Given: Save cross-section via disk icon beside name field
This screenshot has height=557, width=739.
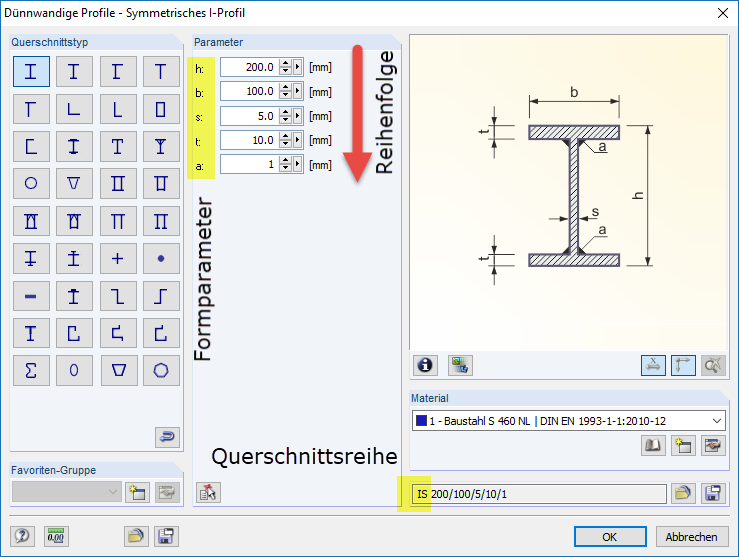Looking at the screenshot, I should pyautogui.click(x=713, y=493).
